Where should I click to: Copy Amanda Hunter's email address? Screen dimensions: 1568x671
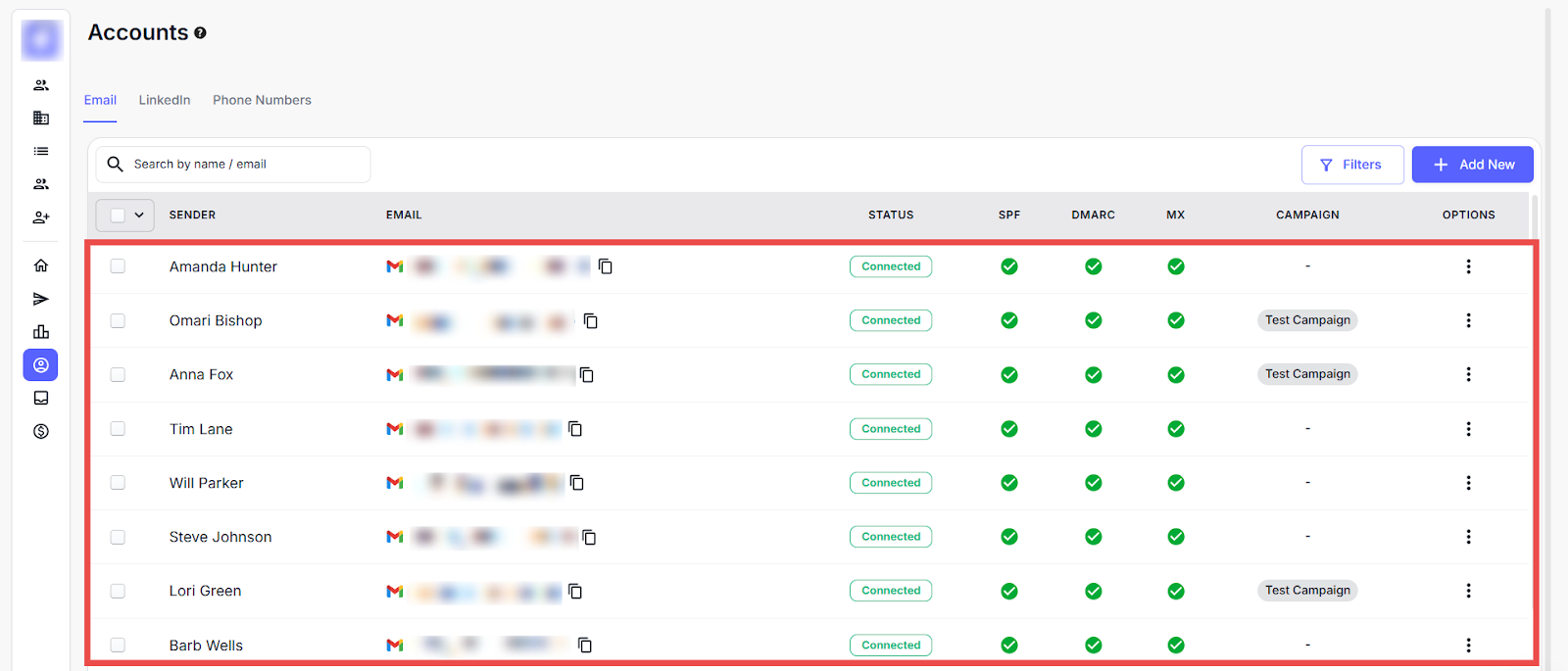[x=606, y=266]
